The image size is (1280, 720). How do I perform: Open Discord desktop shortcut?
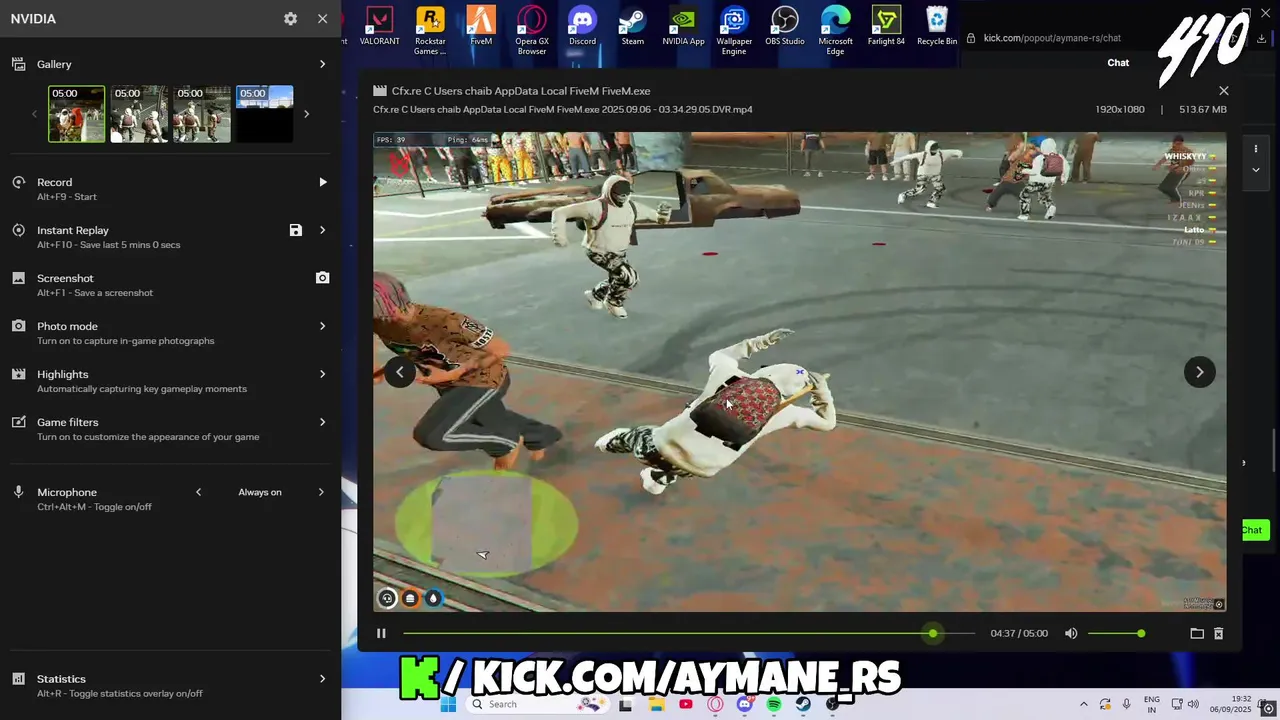[582, 27]
